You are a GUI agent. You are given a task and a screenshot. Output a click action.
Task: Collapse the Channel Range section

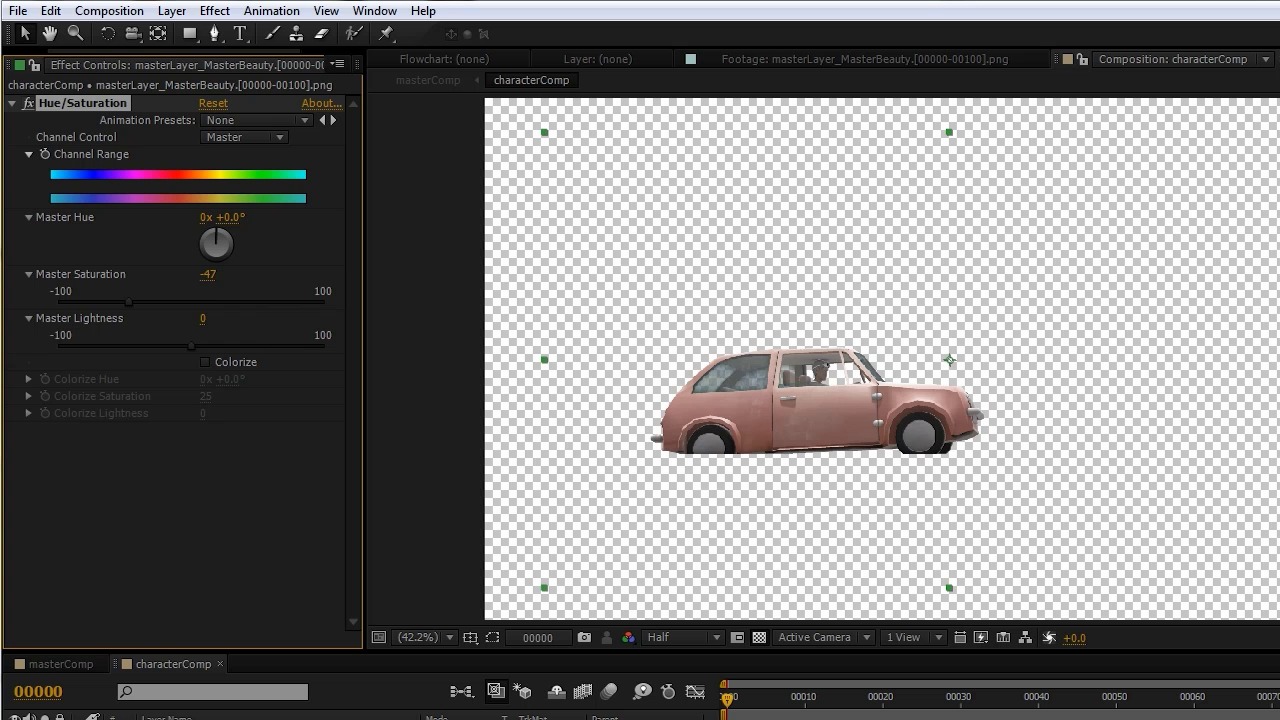pyautogui.click(x=29, y=154)
